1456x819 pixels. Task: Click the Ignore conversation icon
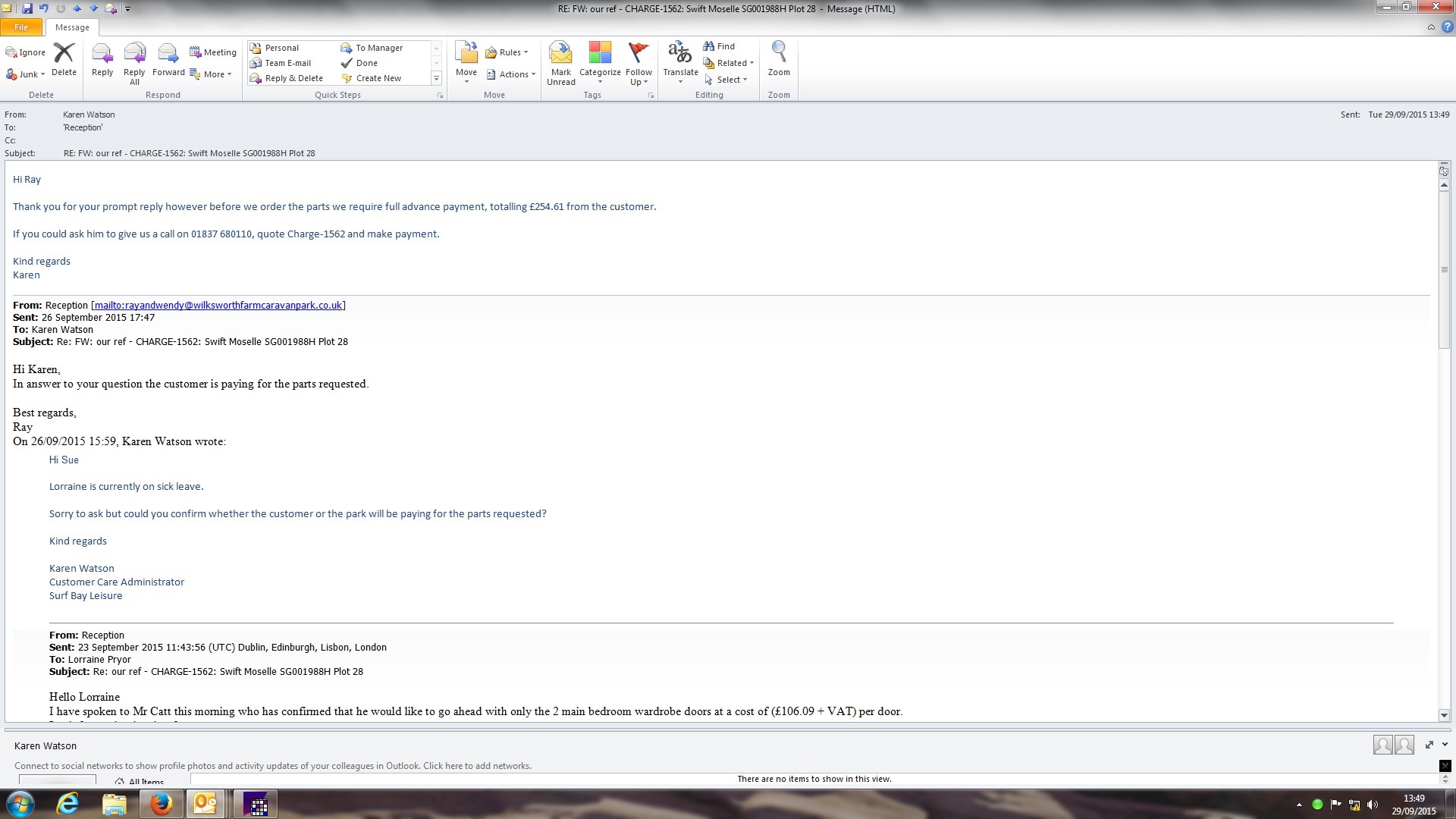tap(26, 52)
